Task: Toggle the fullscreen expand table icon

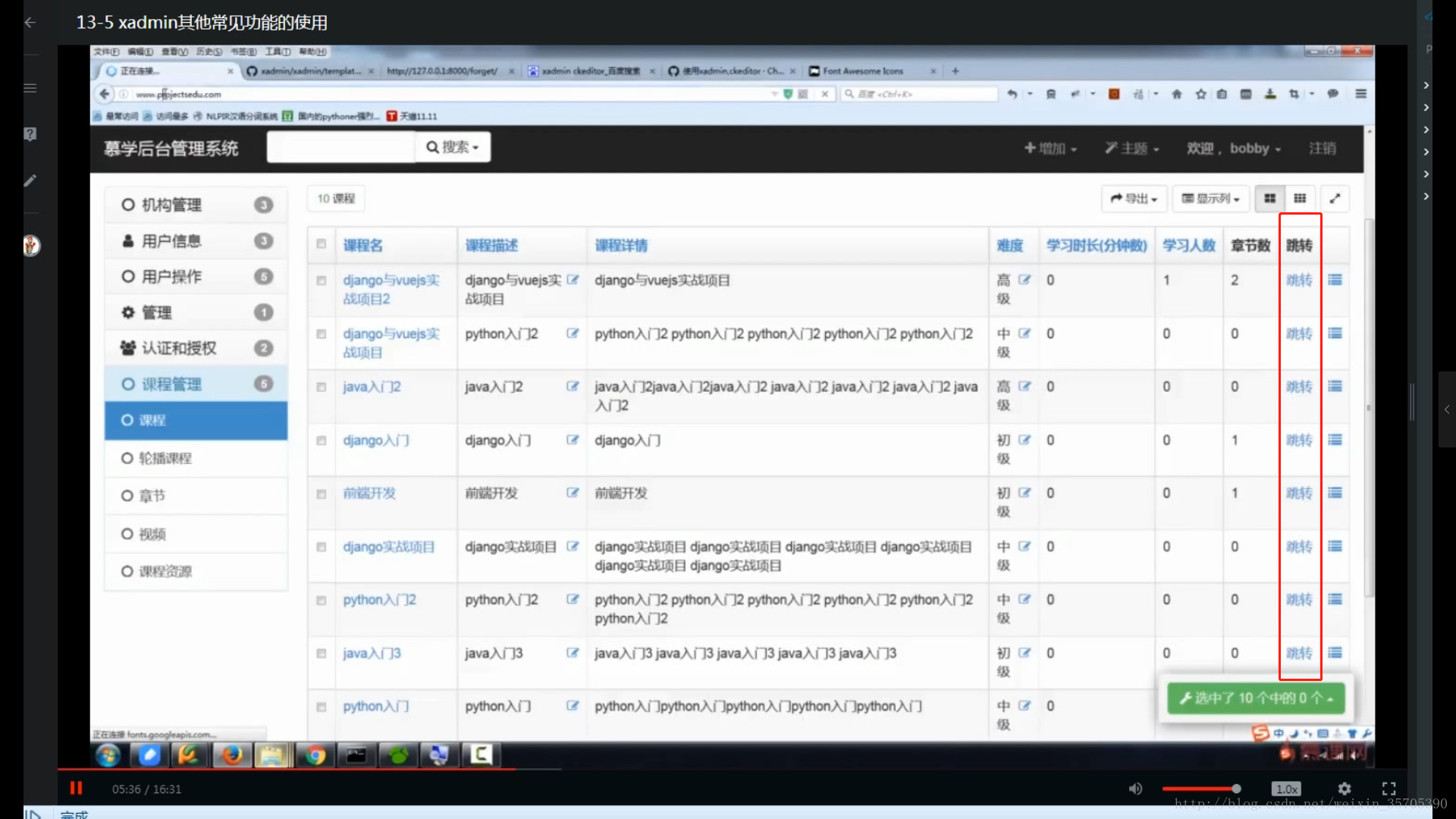Action: [x=1335, y=199]
